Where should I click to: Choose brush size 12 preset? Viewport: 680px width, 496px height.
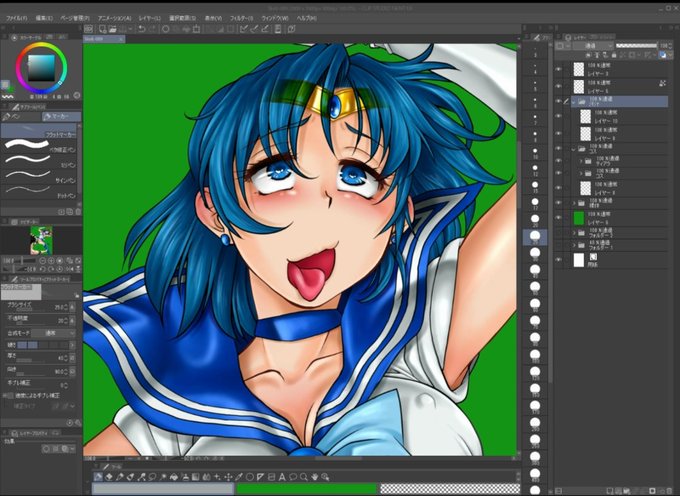click(x=535, y=169)
